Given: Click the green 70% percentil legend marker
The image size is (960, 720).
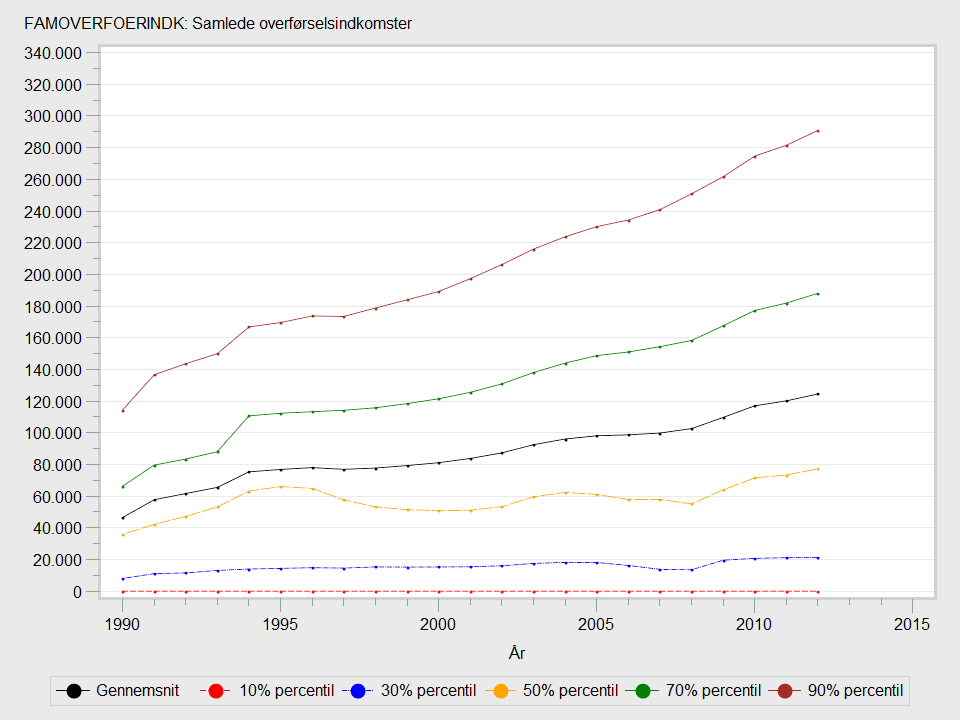Looking at the screenshot, I should click(643, 691).
